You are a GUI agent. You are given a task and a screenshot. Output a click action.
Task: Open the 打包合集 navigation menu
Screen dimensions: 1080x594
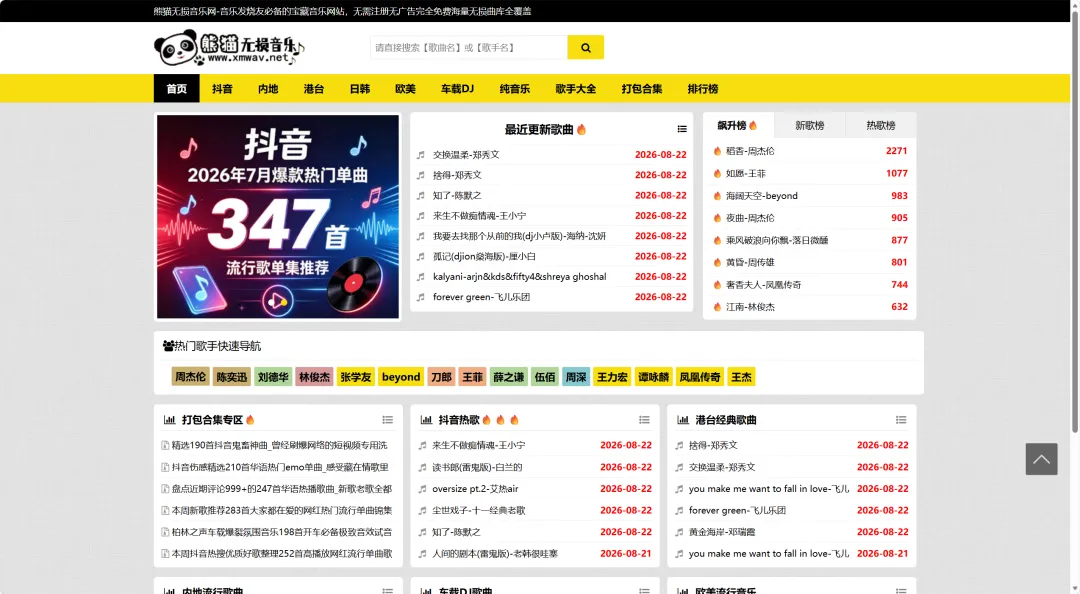642,88
